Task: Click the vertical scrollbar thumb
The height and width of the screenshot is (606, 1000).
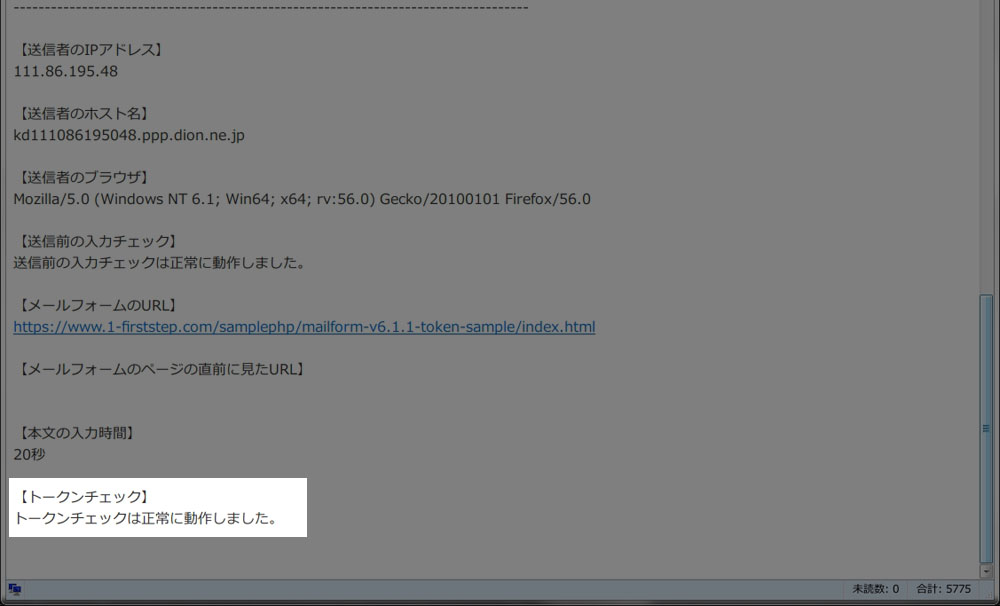Action: [x=986, y=429]
